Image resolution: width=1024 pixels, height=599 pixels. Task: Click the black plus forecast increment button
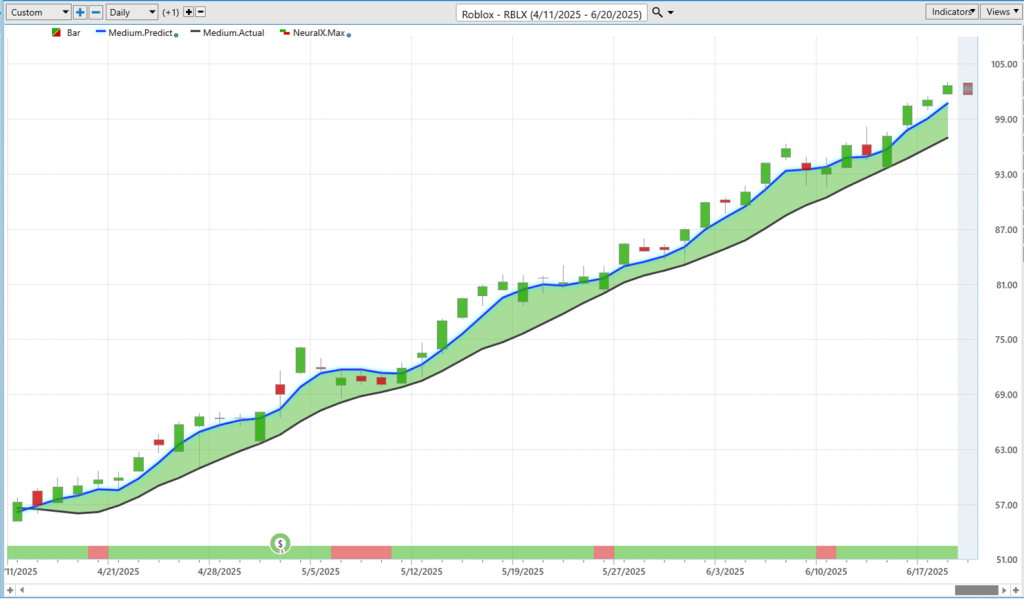point(187,12)
